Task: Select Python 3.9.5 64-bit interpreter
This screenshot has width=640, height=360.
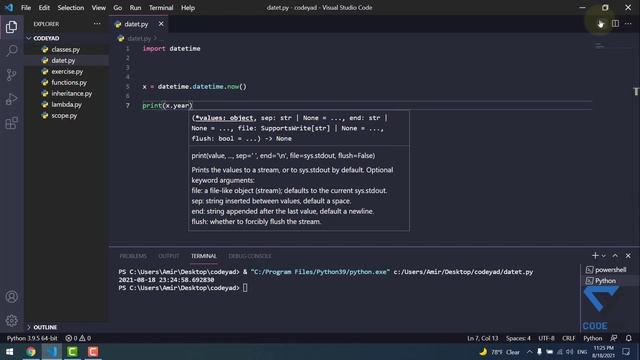Action: pyautogui.click(x=32, y=338)
